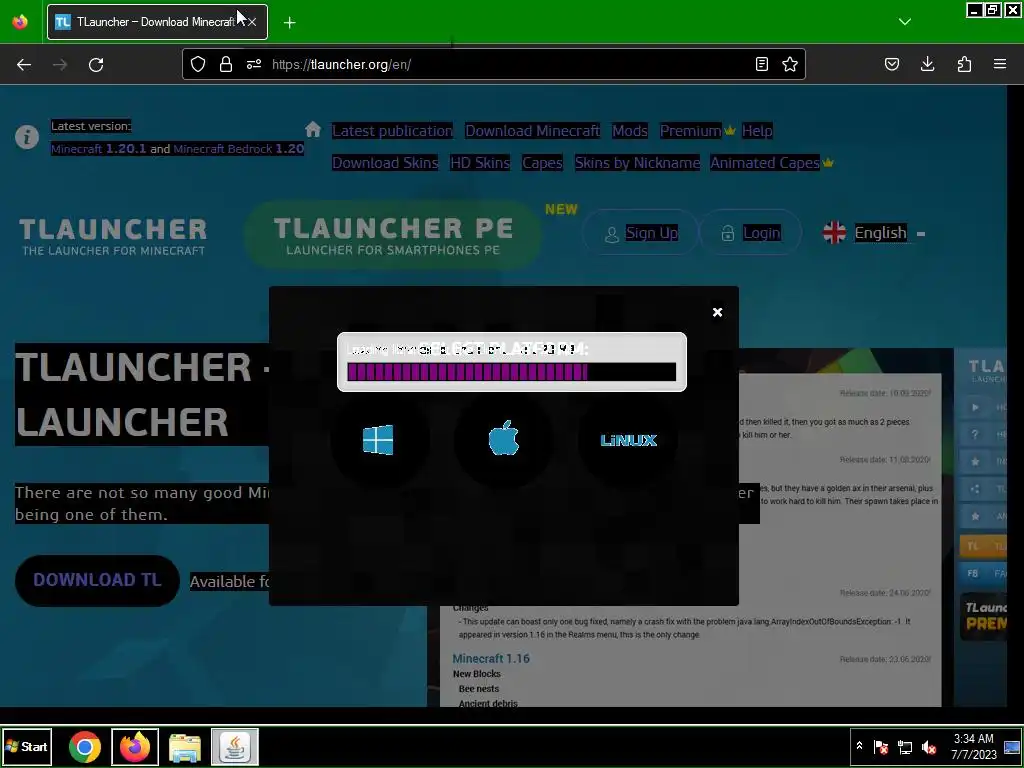Image resolution: width=1024 pixels, height=768 pixels.
Task: Open the Action Center flag tray icon
Action: coord(881,747)
